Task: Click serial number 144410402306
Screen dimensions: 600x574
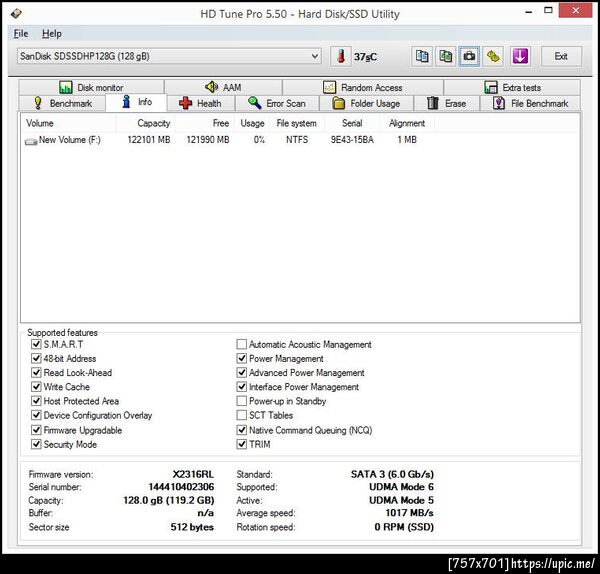Action: [x=181, y=487]
